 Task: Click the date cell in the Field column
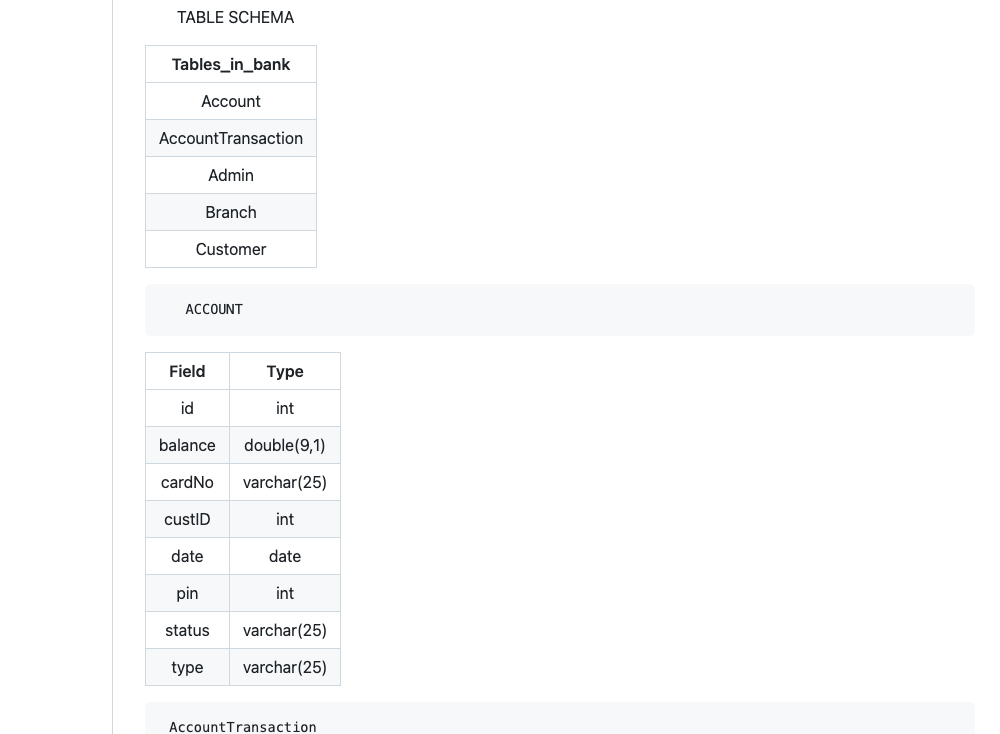pos(187,556)
